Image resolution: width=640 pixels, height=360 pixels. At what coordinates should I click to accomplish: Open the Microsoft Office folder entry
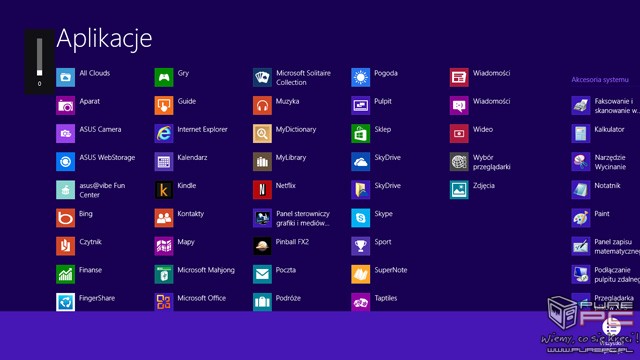(164, 302)
